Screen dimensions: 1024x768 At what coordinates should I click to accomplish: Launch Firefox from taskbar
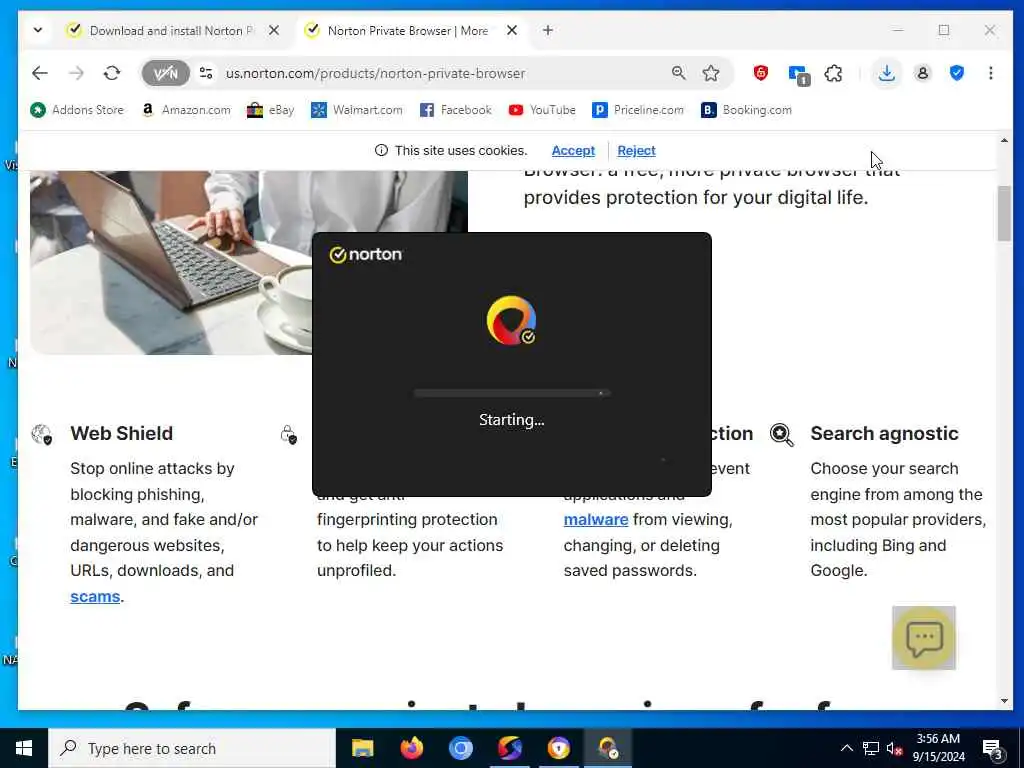(411, 748)
